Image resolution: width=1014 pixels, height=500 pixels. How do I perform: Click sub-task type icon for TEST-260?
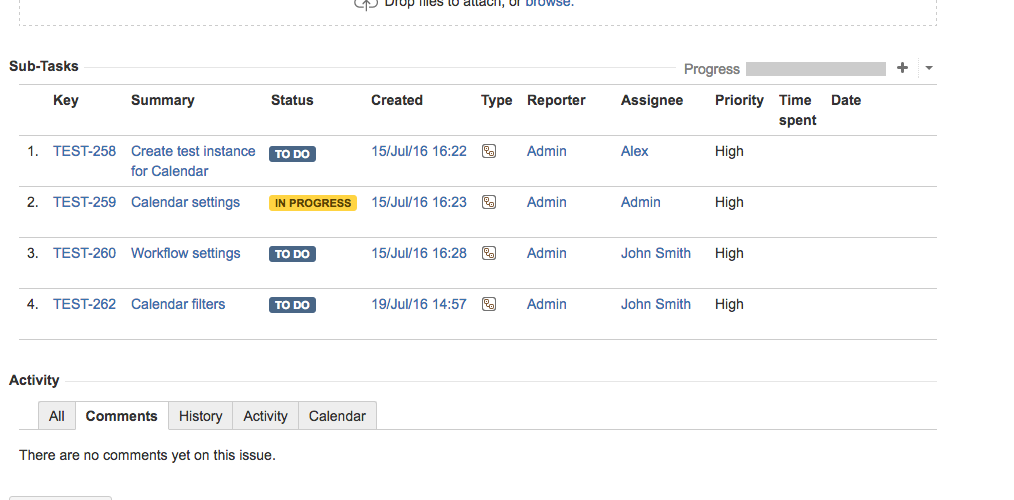[x=489, y=254]
